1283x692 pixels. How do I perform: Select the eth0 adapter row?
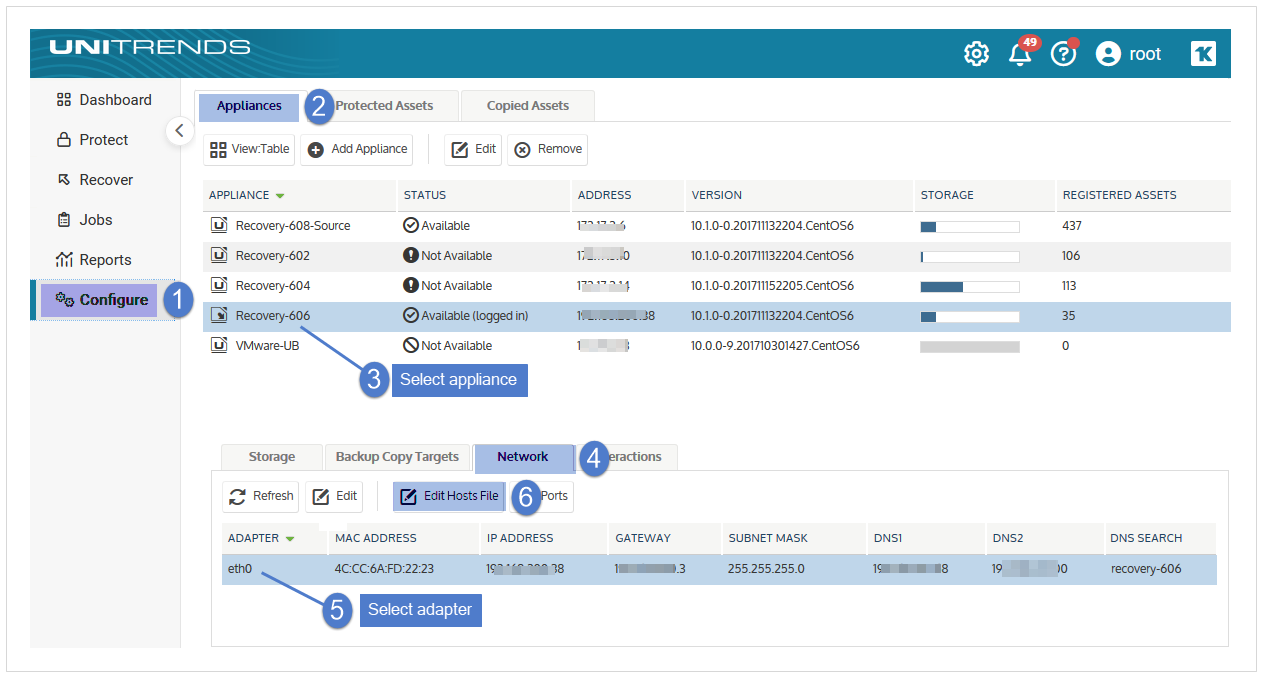click(720, 570)
